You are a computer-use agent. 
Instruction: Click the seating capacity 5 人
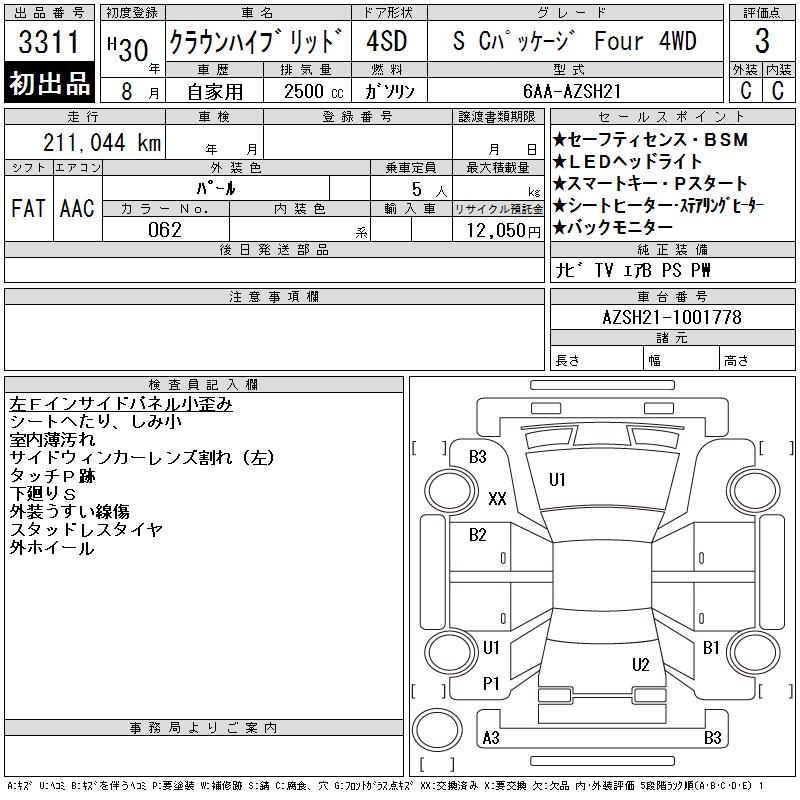tap(430, 190)
